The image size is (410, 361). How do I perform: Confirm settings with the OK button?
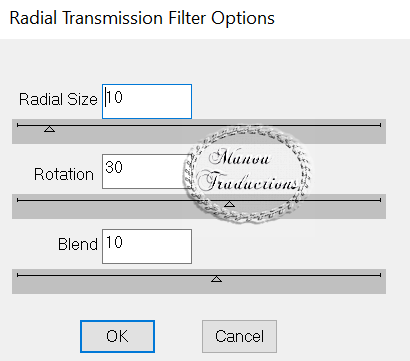click(x=117, y=336)
